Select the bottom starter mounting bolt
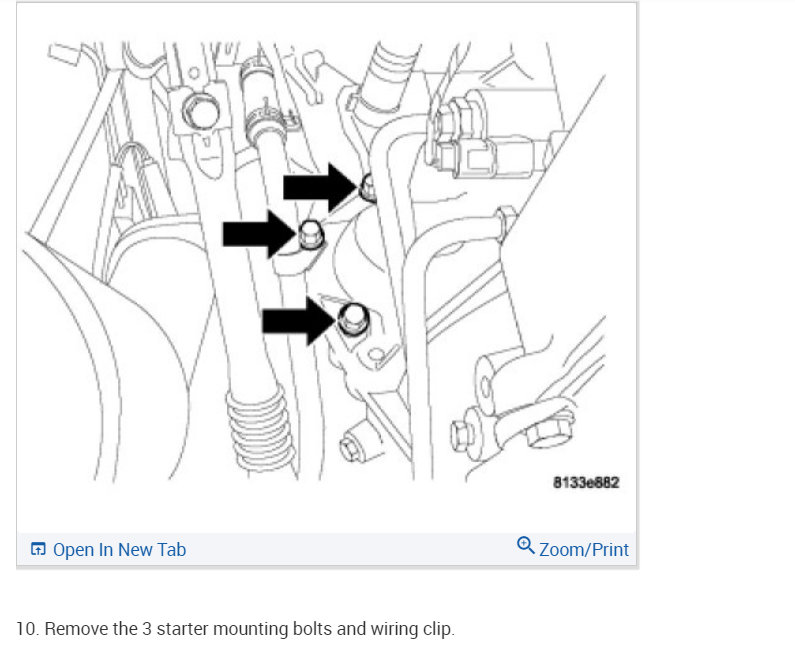This screenshot has width=795, height=666. [352, 319]
